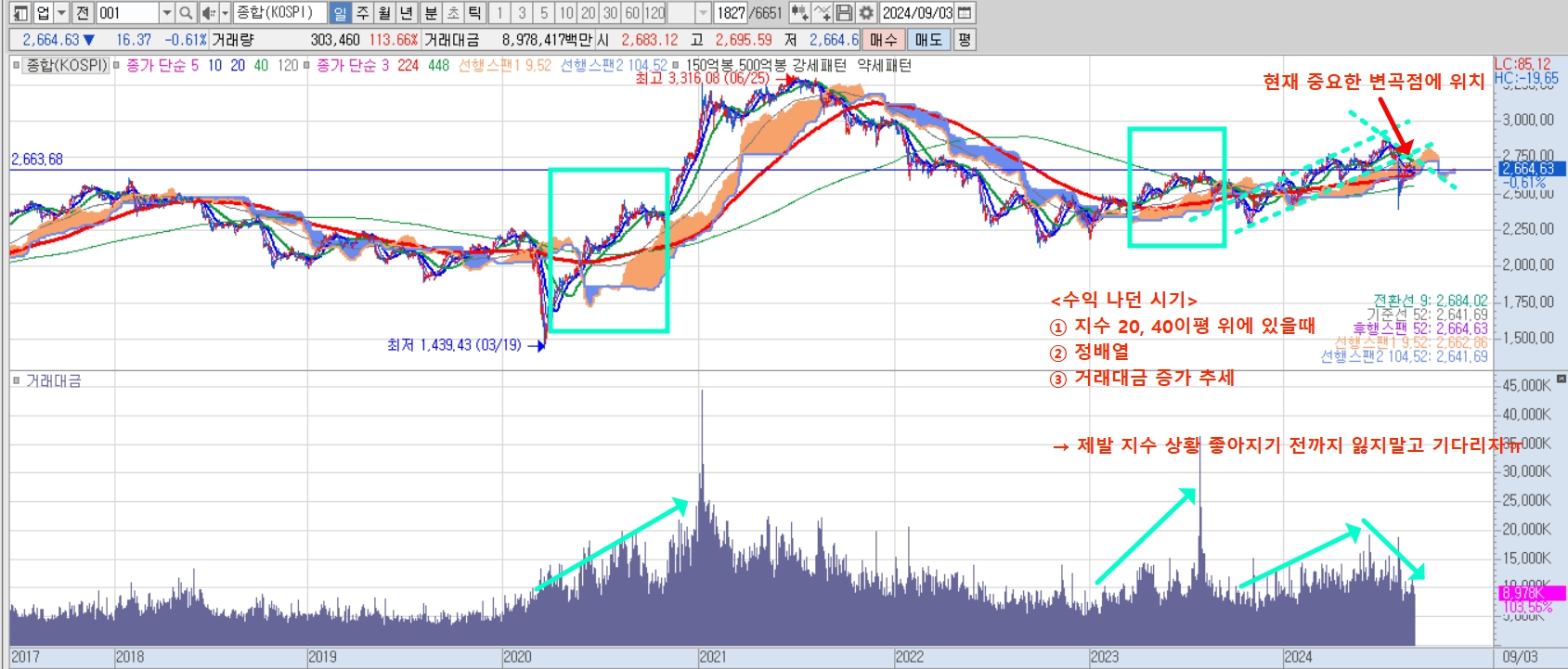Choose interval 3 button
The width and height of the screenshot is (1568, 669).
(x=522, y=13)
